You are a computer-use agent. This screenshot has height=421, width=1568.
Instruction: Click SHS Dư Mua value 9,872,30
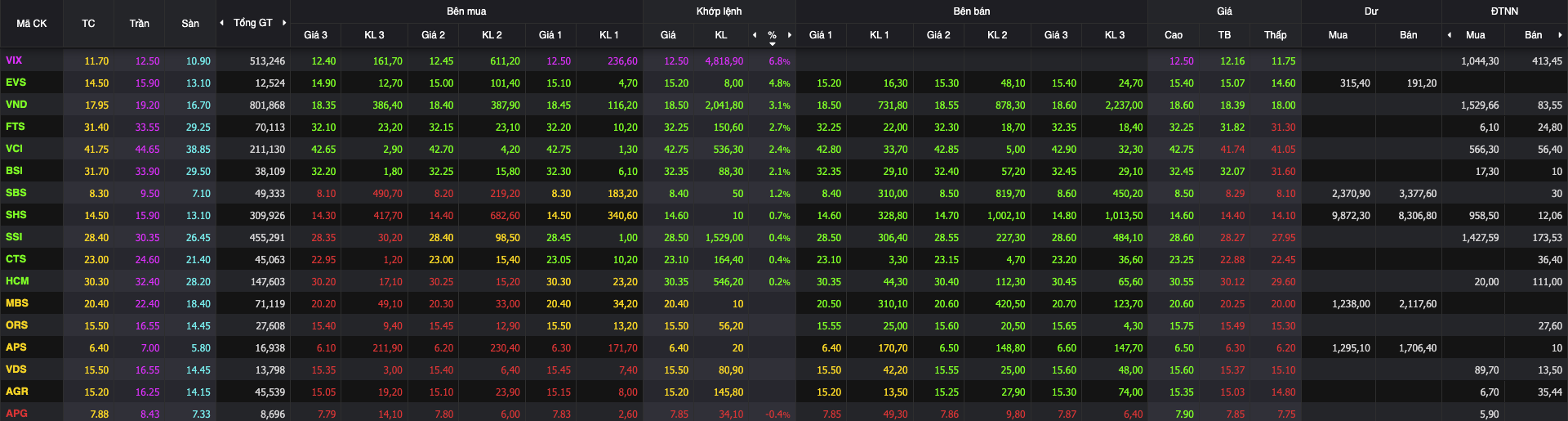tap(1351, 216)
